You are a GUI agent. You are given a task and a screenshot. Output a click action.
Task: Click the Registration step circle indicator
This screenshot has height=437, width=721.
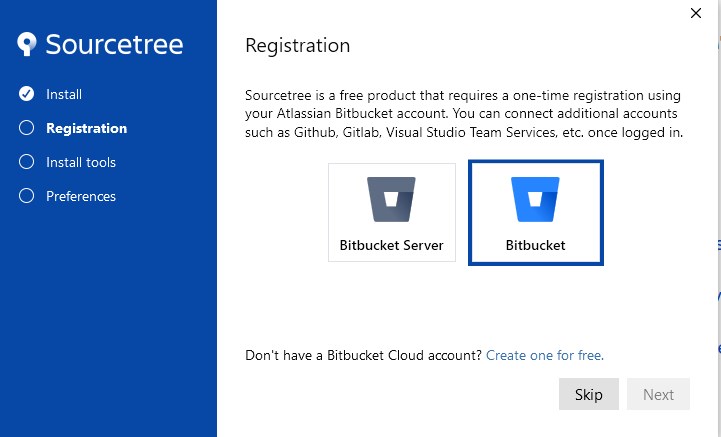tap(27, 128)
